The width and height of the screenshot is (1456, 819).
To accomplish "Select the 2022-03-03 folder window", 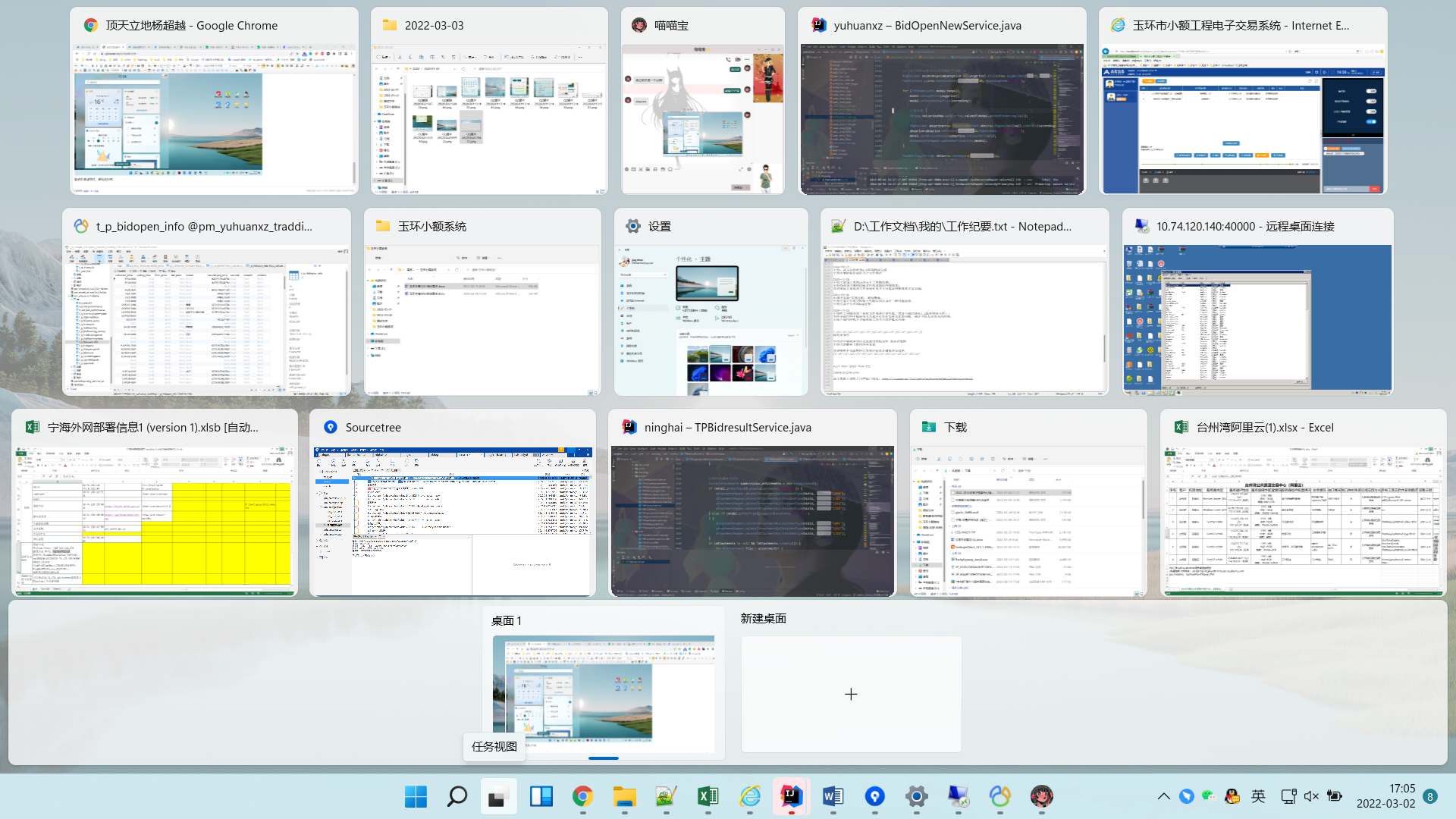I will (x=489, y=101).
